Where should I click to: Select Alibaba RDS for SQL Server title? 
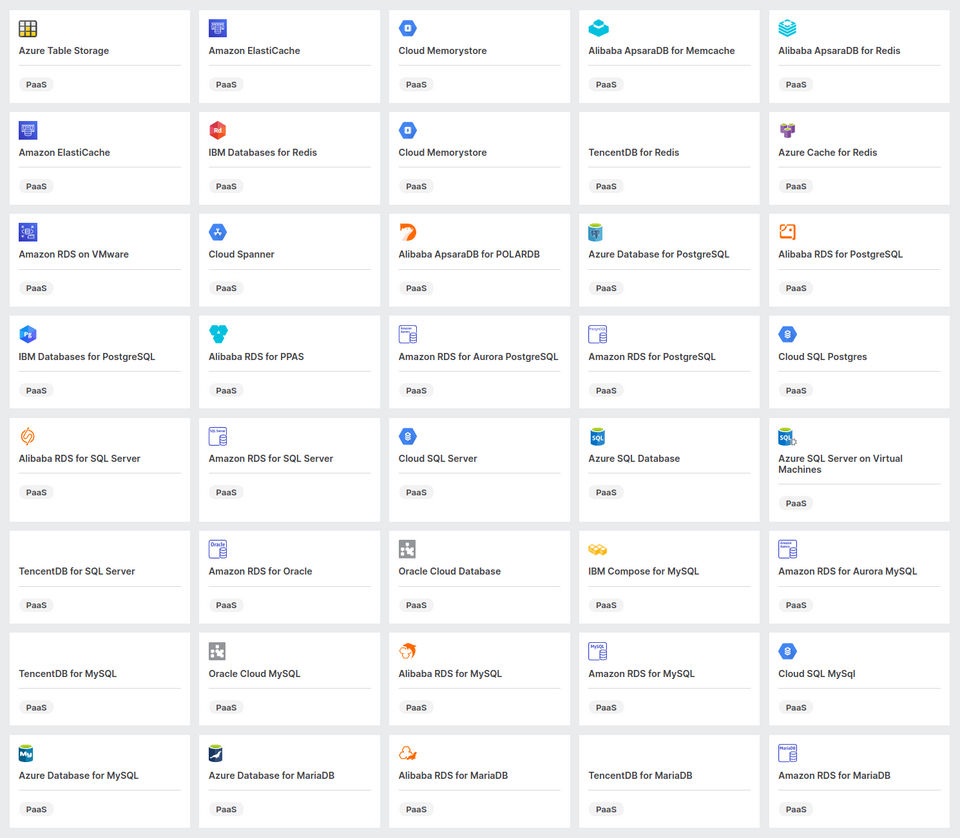pos(80,458)
